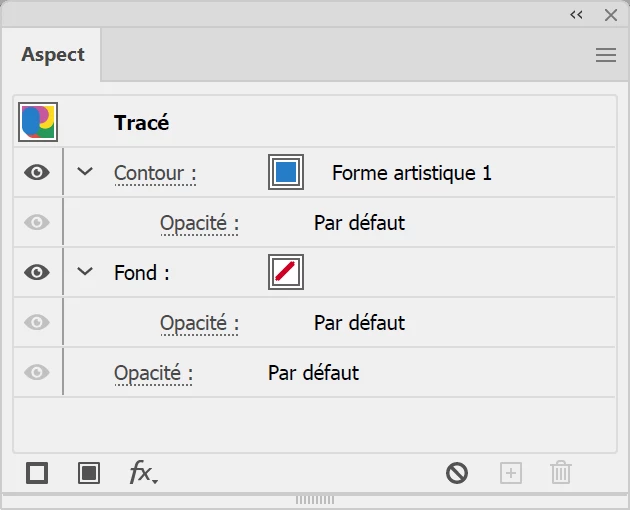Click the Duplicate Selected Item icon

point(511,473)
